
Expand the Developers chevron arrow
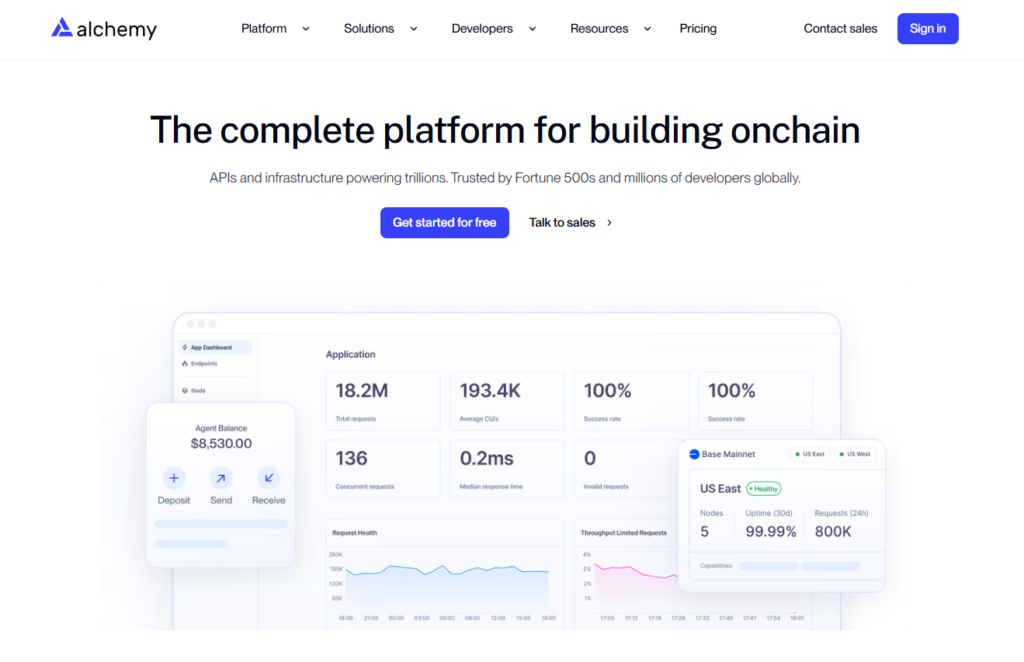(x=532, y=29)
